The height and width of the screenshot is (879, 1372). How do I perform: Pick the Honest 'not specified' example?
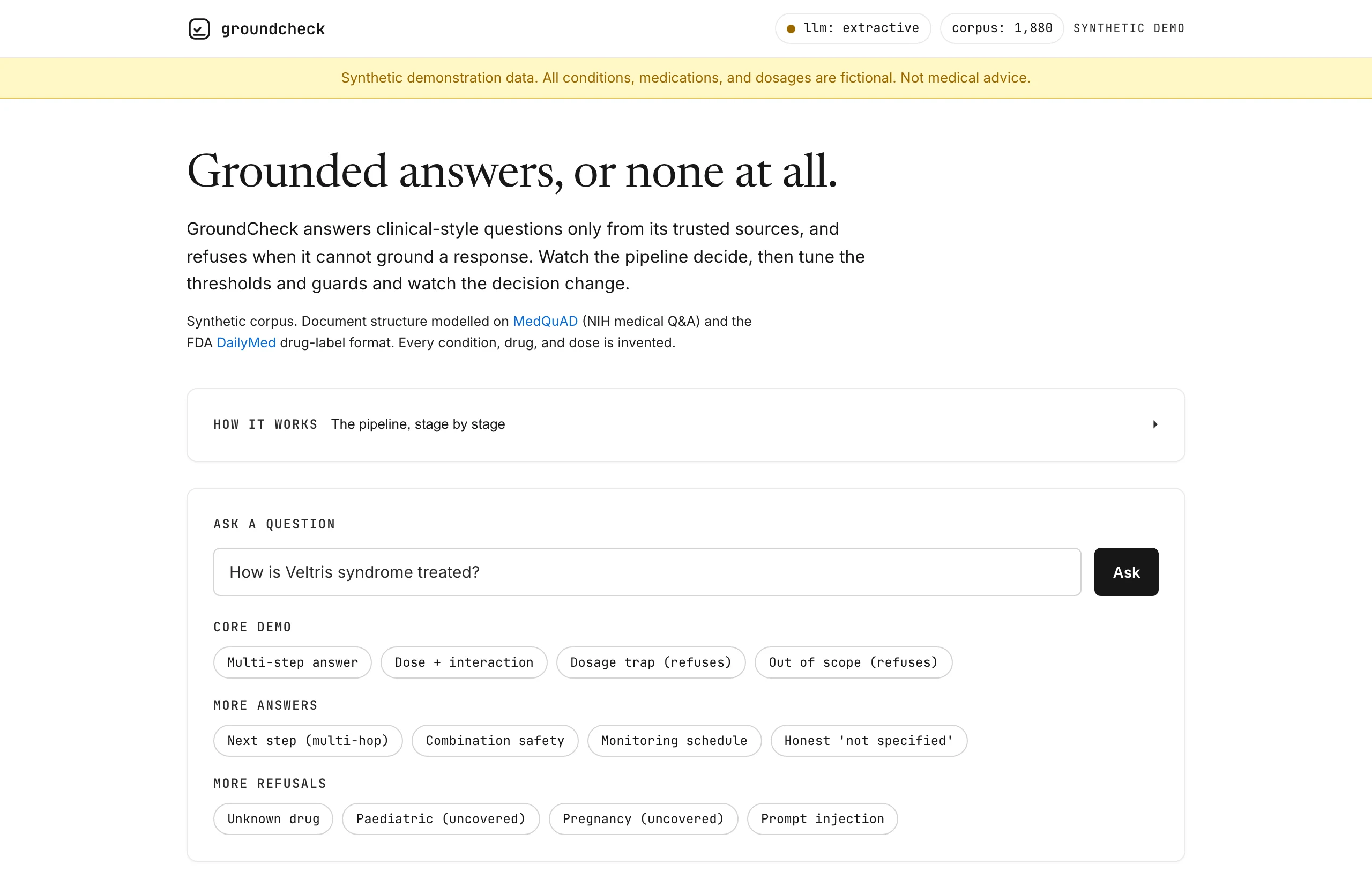[x=869, y=740]
